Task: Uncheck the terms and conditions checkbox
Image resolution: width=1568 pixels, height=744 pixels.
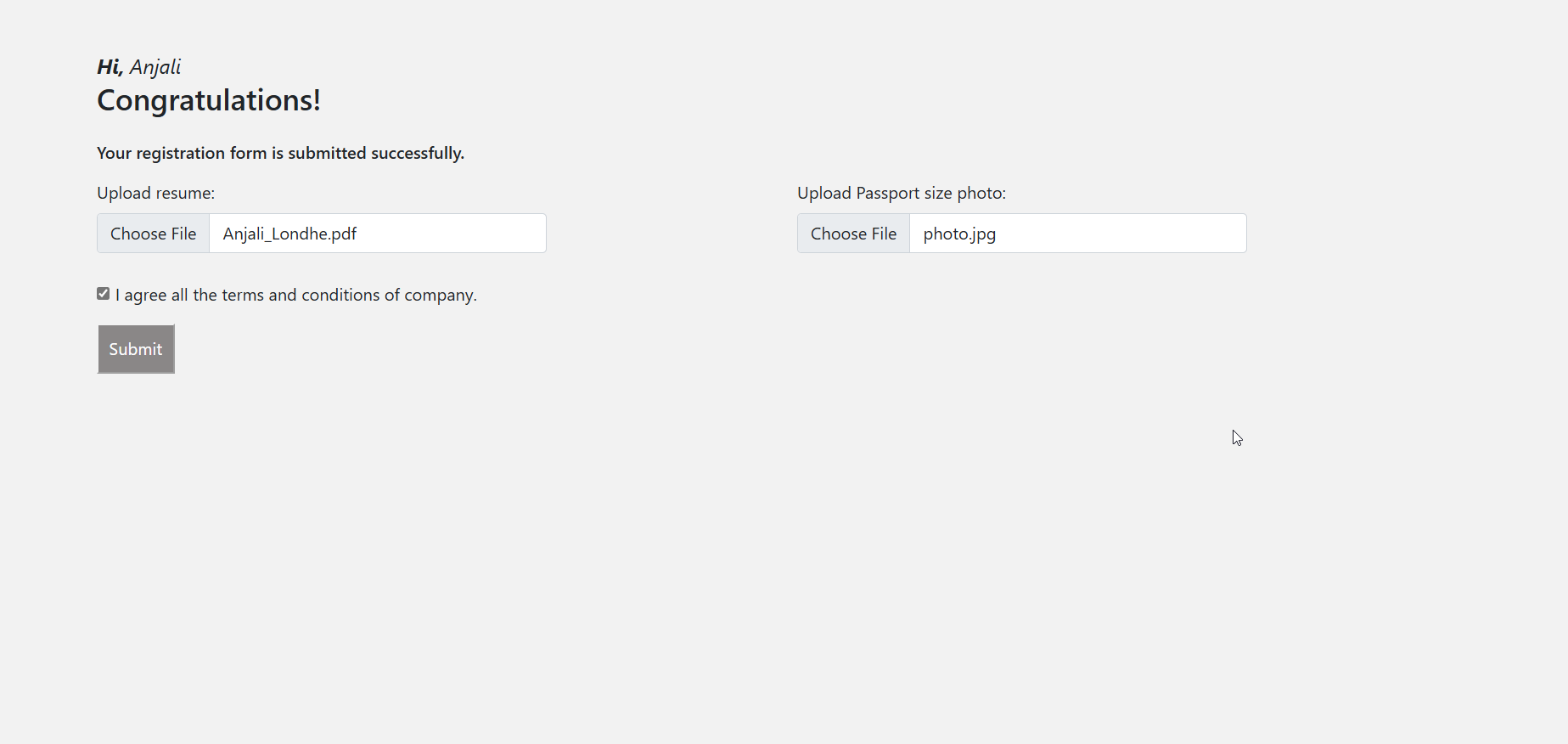Action: (x=104, y=294)
